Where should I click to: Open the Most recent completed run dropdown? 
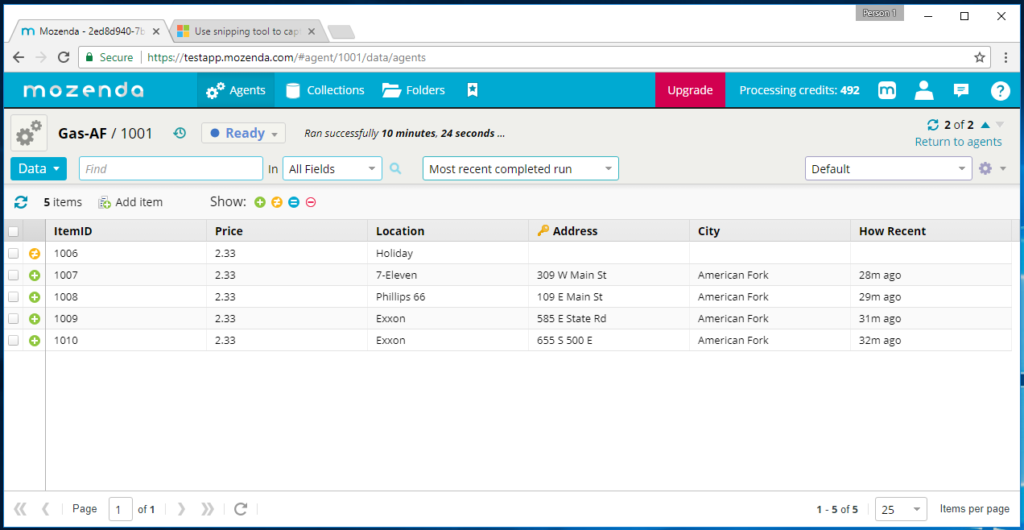pyautogui.click(x=520, y=169)
